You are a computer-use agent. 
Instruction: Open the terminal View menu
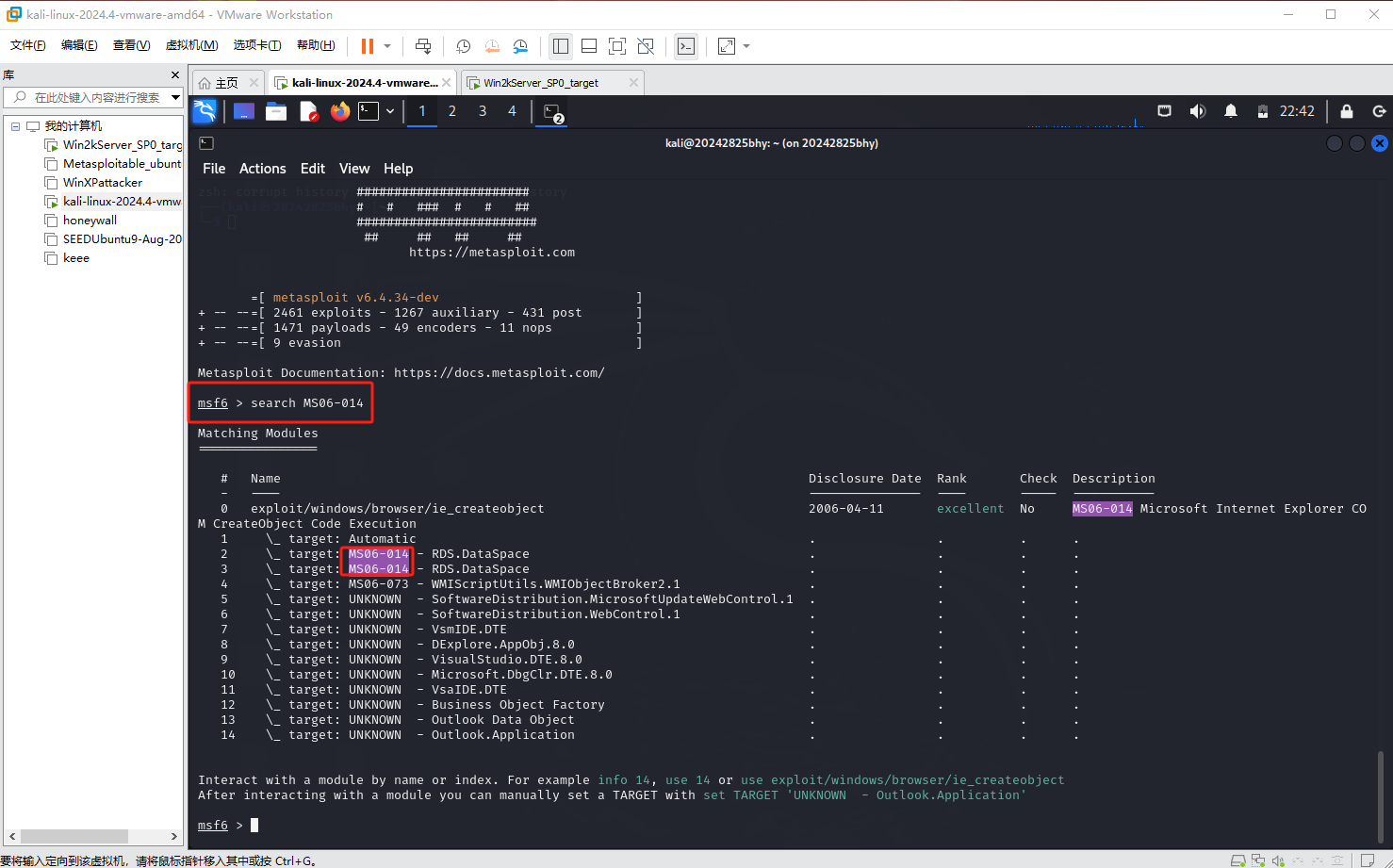click(x=354, y=169)
